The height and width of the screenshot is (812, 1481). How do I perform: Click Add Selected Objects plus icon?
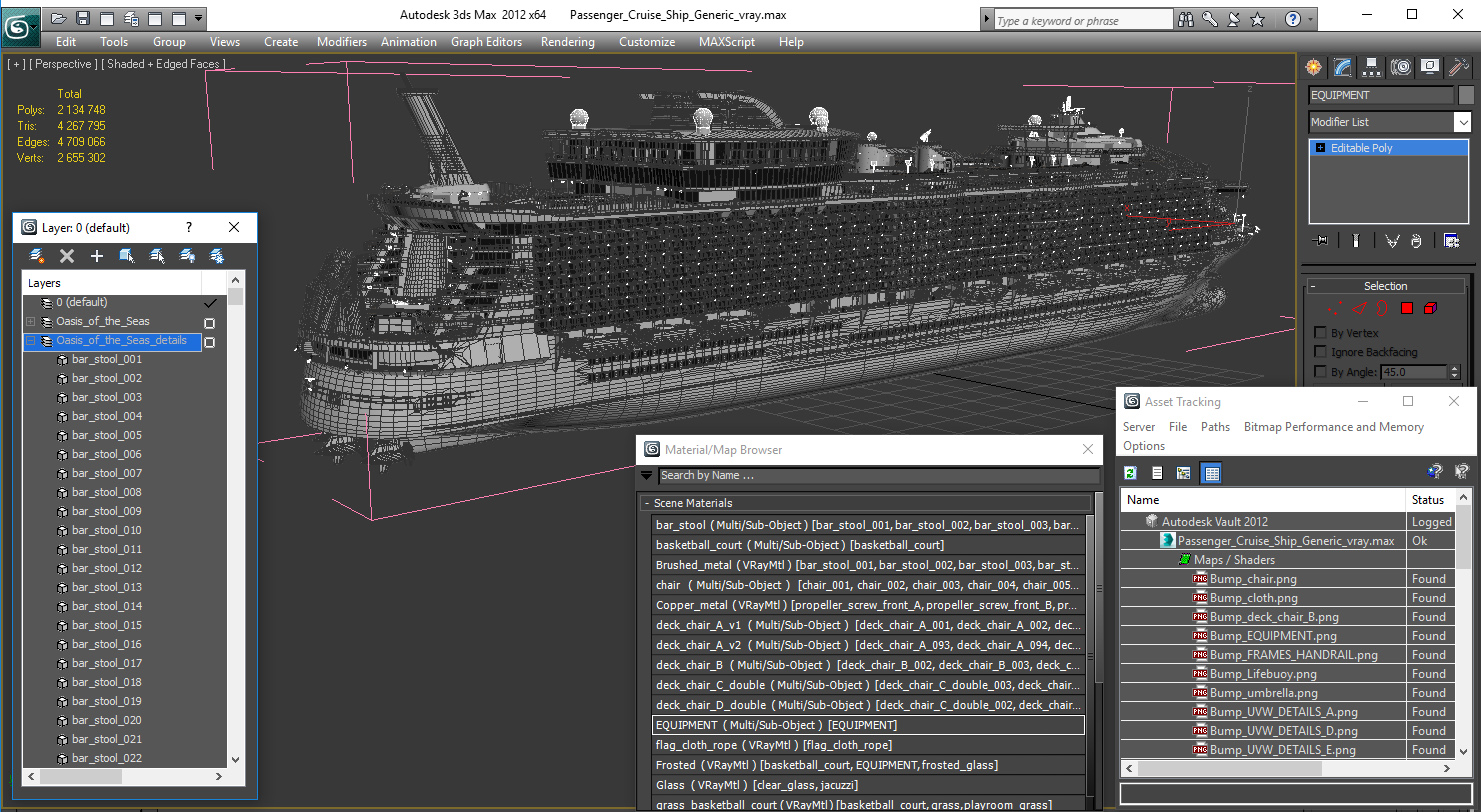97,256
